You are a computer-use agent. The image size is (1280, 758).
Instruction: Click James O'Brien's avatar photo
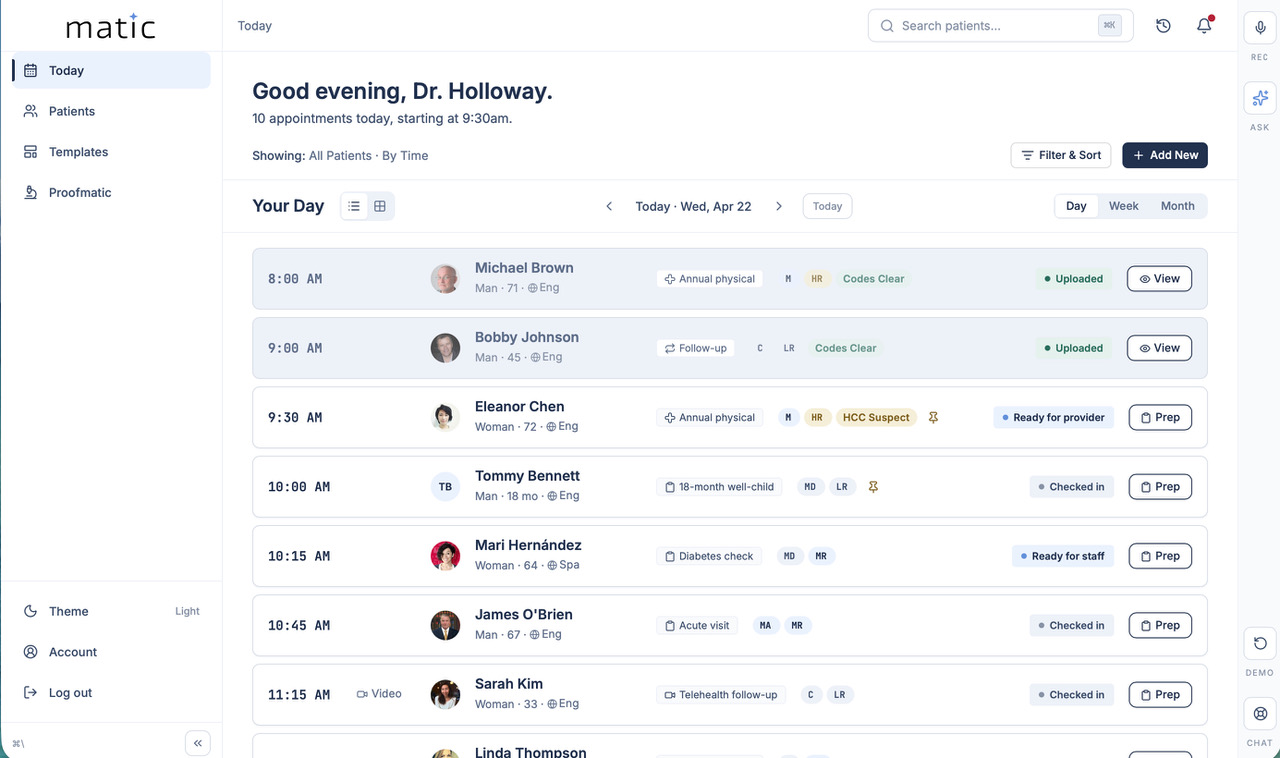point(445,625)
